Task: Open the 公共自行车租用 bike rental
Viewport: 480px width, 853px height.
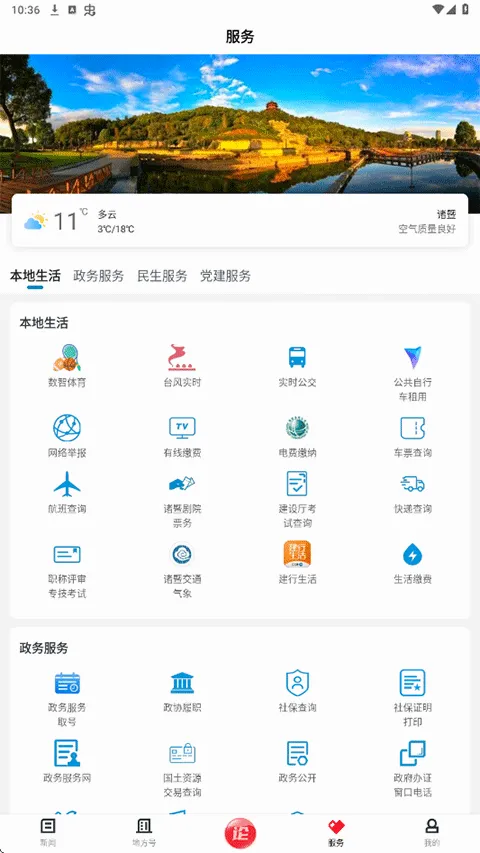Action: (x=413, y=373)
